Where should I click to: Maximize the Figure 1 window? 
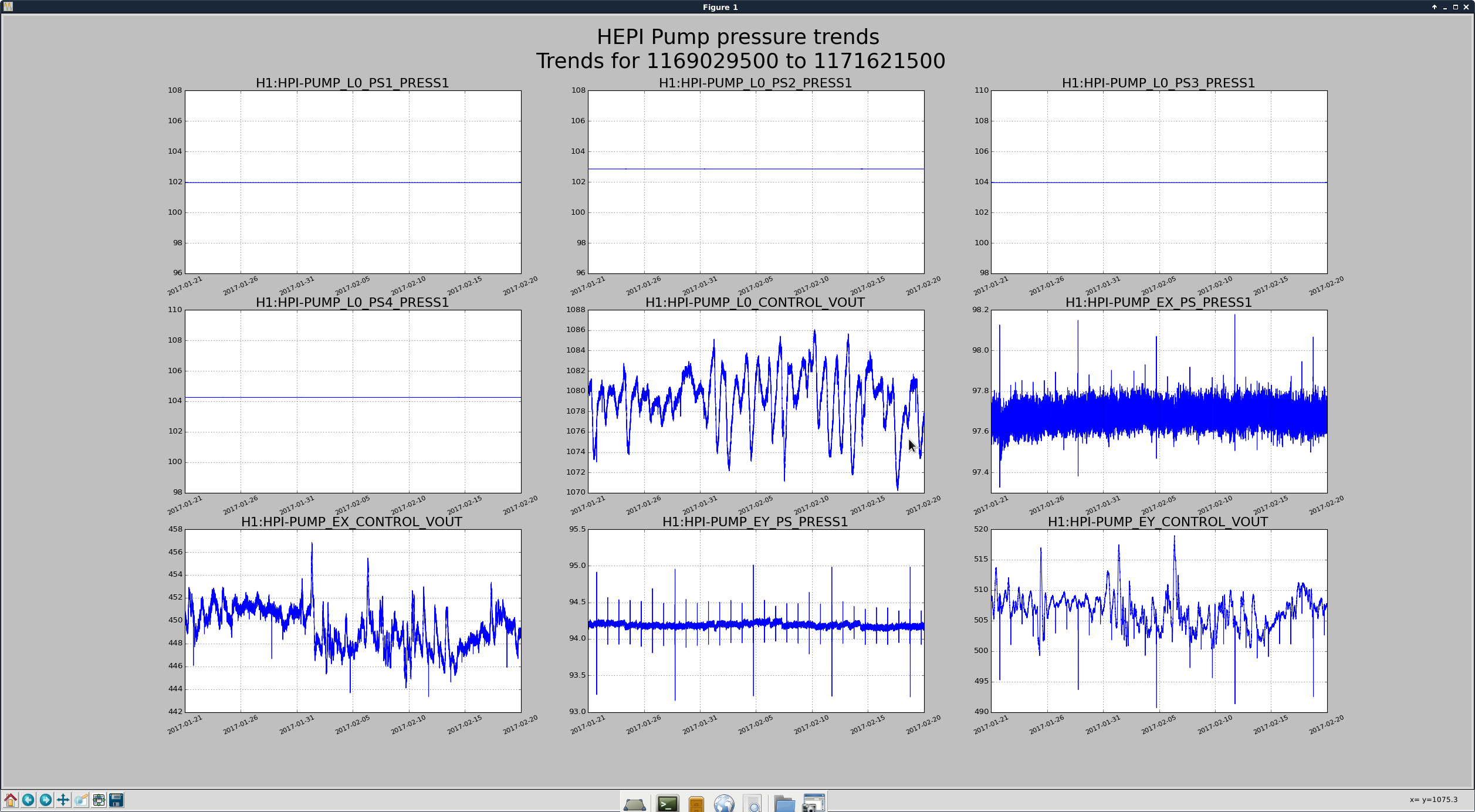[1456, 7]
